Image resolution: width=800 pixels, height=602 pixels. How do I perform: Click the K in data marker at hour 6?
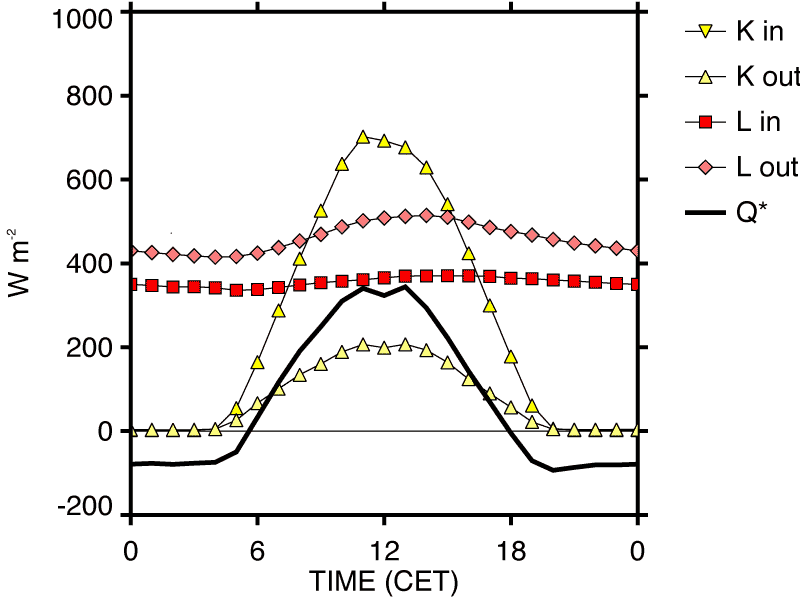click(257, 362)
